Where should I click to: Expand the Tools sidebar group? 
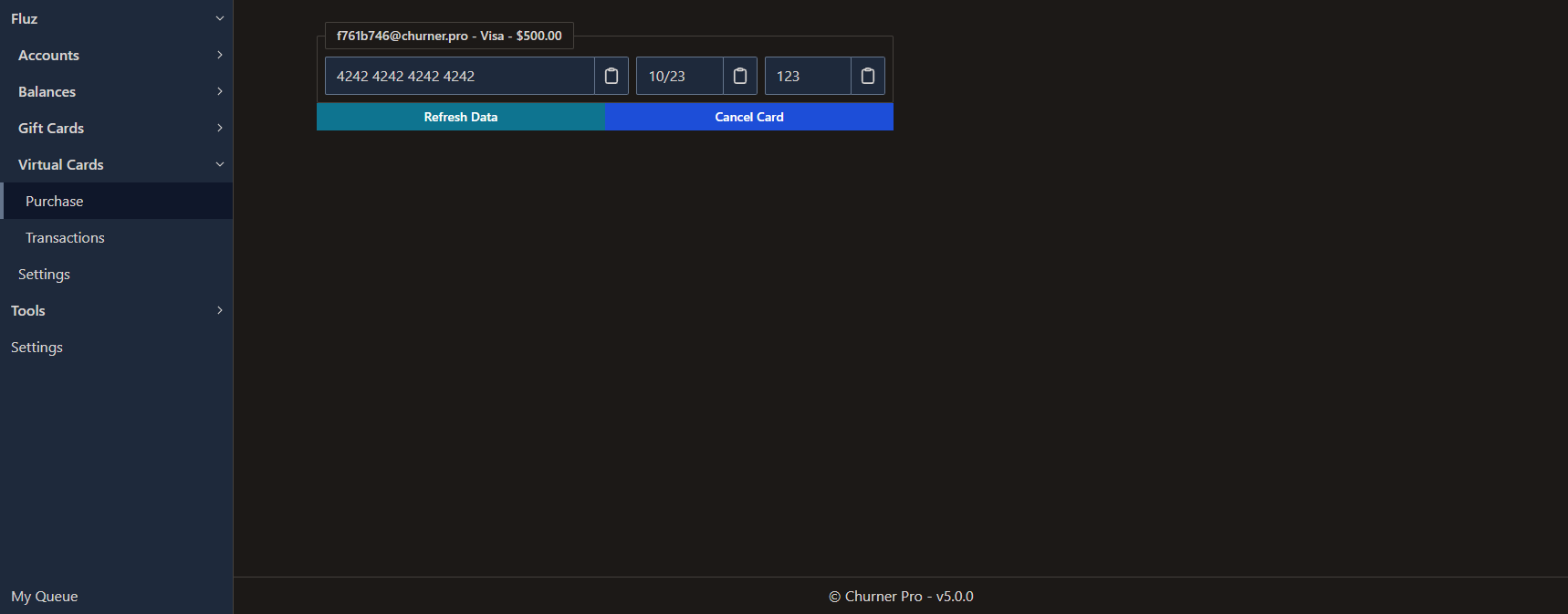coord(116,310)
